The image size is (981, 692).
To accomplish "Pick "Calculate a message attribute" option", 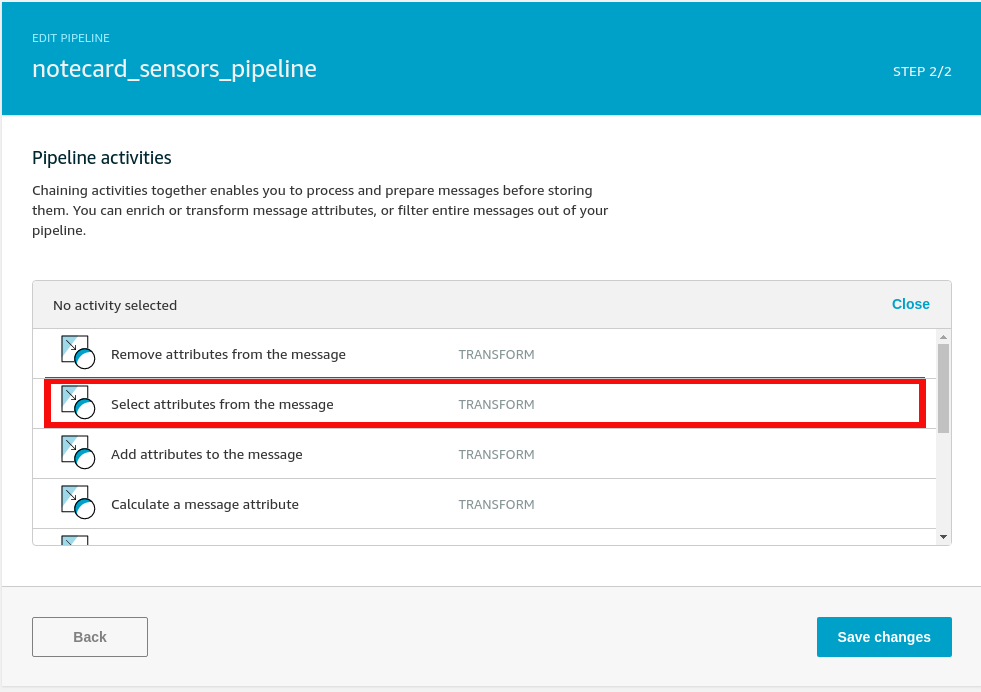I will [204, 504].
